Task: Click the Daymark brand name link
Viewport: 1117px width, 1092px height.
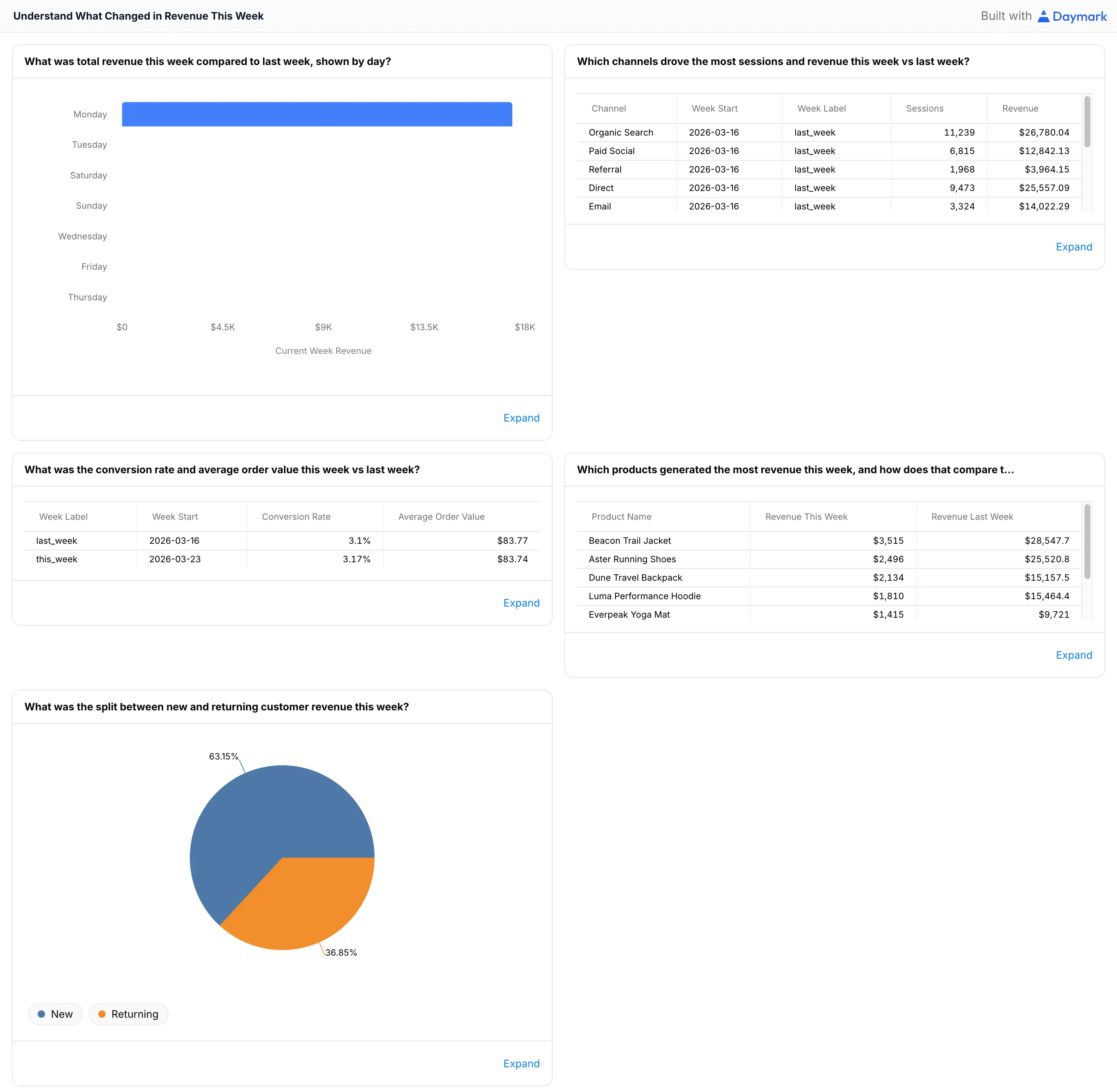Action: tap(1079, 16)
